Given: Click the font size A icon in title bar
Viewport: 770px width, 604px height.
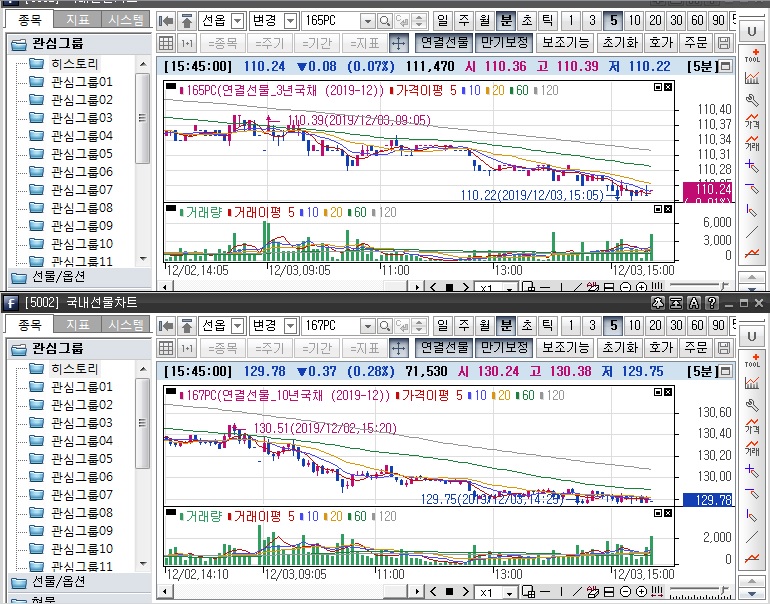Looking at the screenshot, I should tap(694, 303).
